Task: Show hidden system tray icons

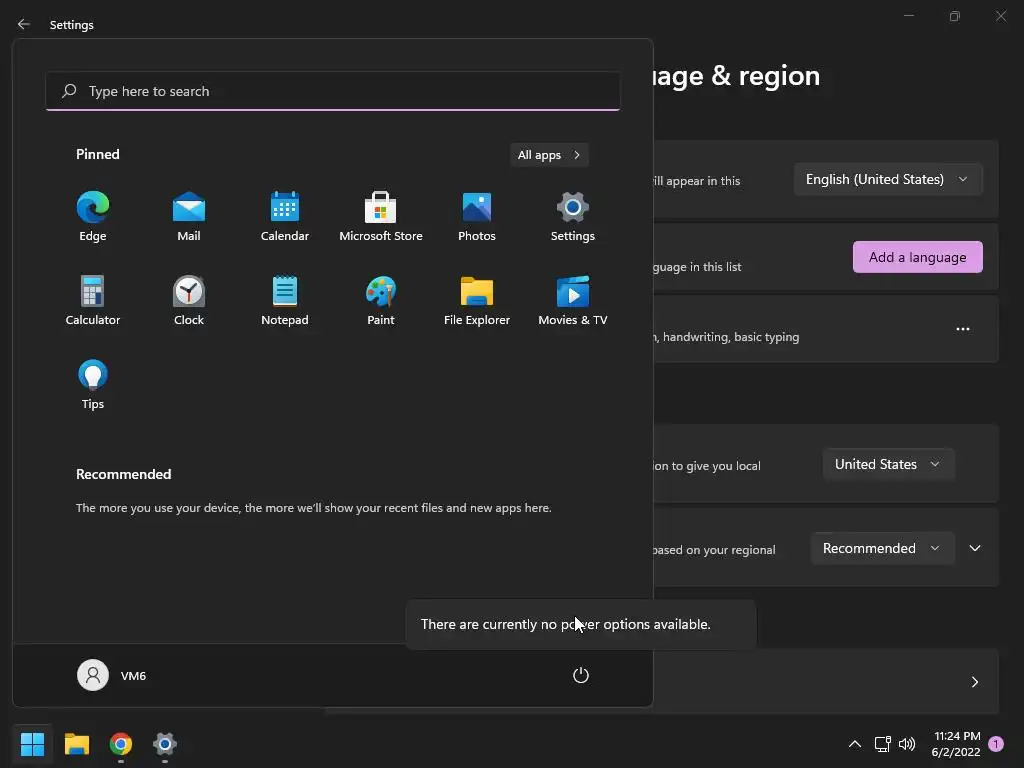Action: (854, 744)
